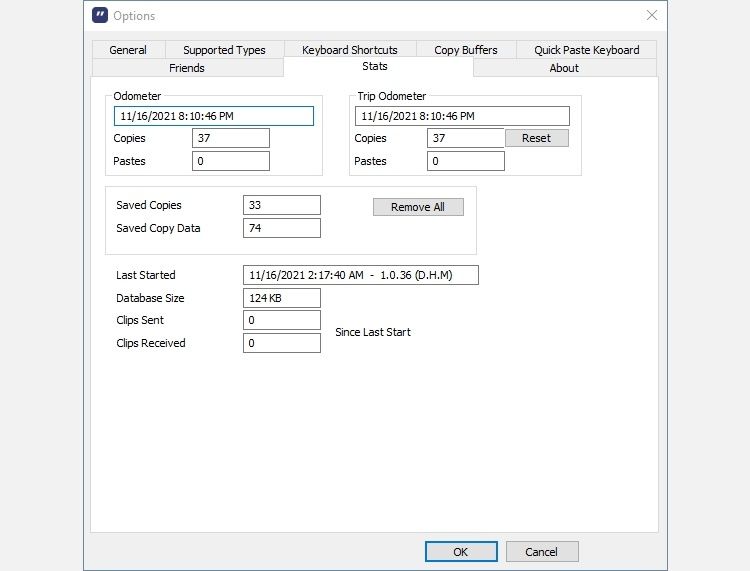This screenshot has height=571, width=750.
Task: Go to Keyboard Shortcuts tab
Action: [350, 50]
